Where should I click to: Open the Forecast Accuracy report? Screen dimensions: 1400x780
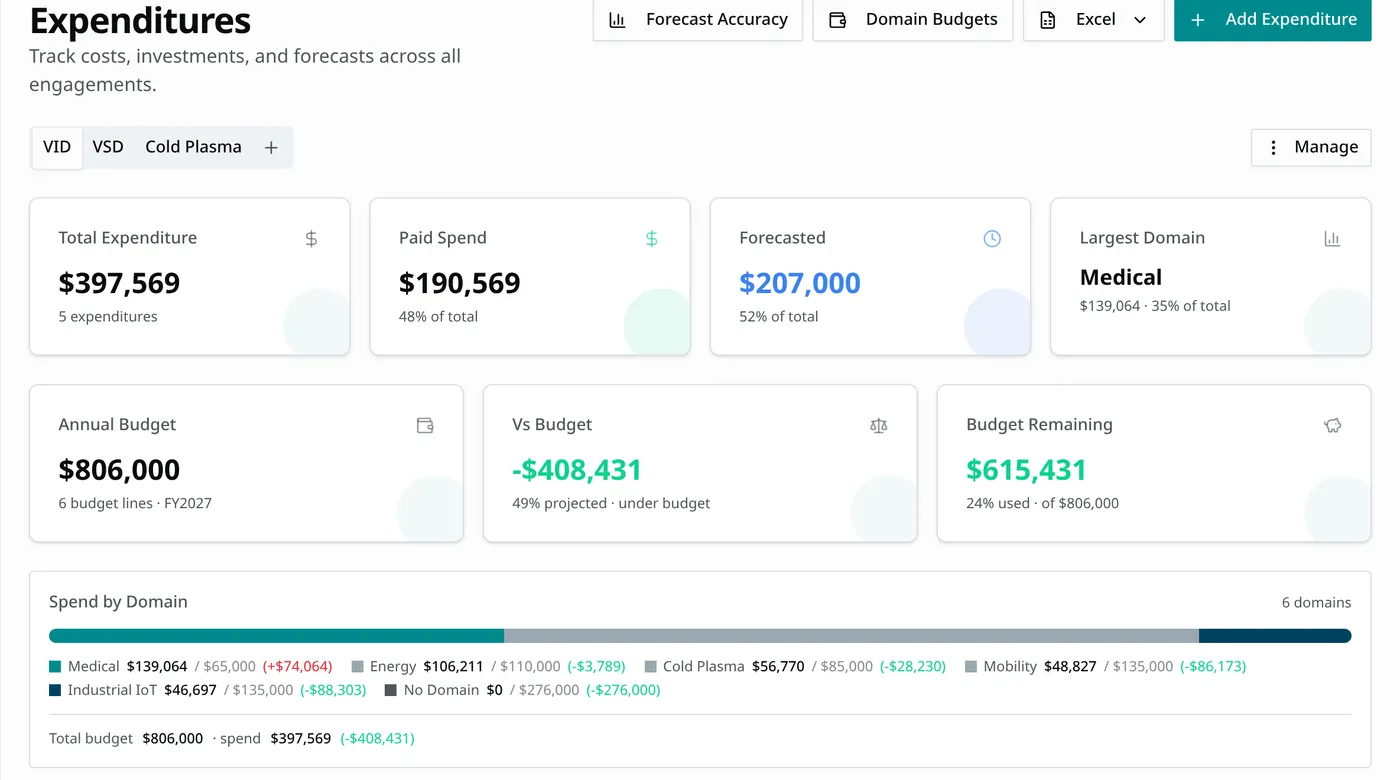[698, 20]
